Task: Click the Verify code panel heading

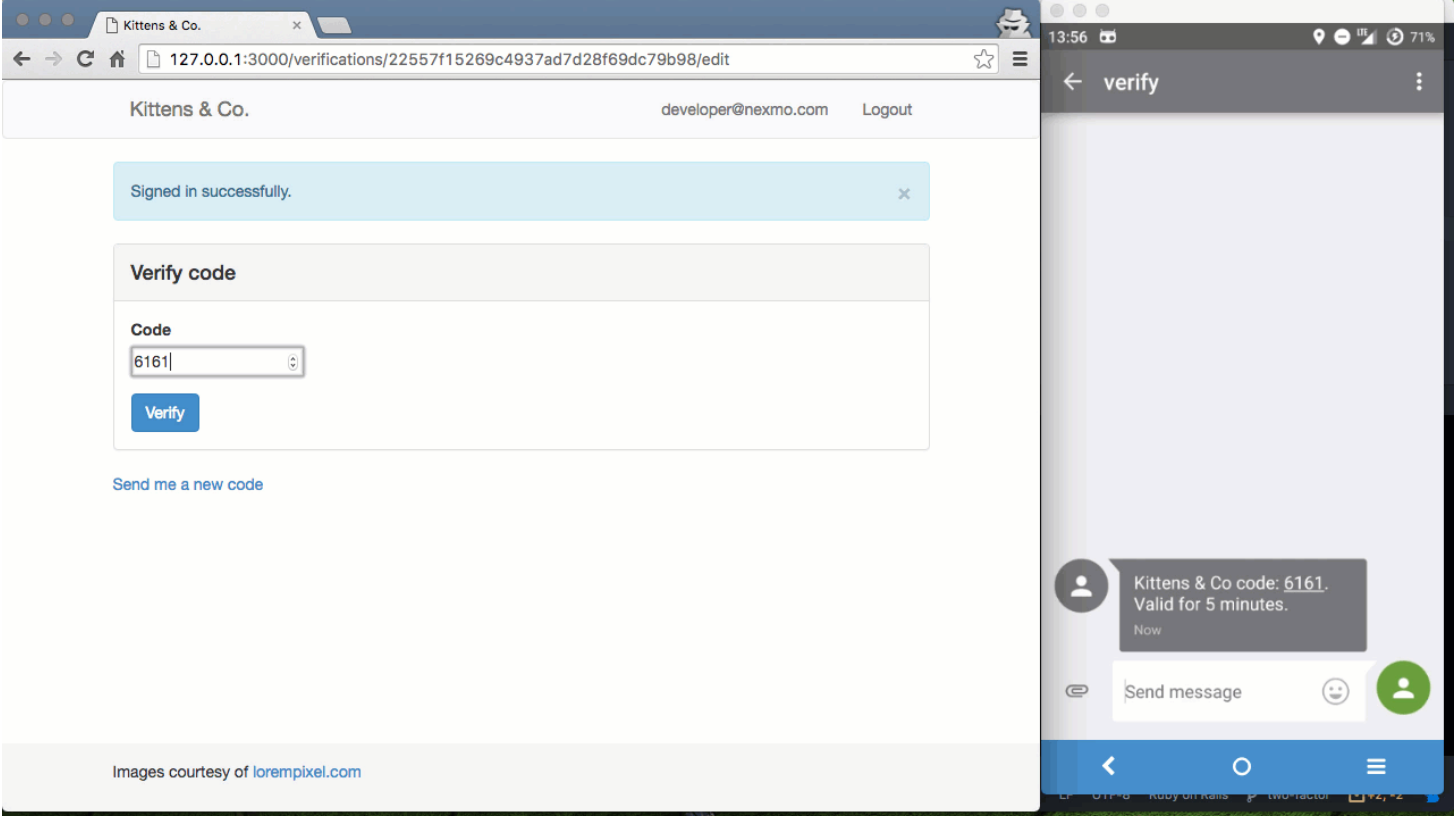Action: click(x=183, y=273)
